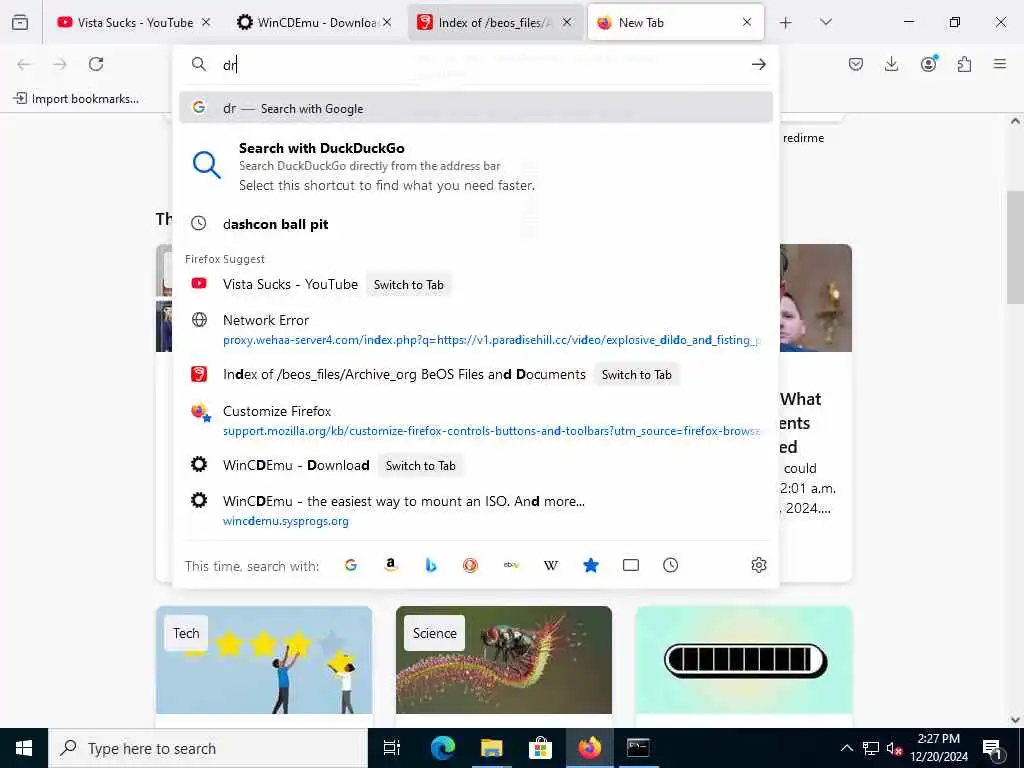Open the Firefox application hamburger menu
The height and width of the screenshot is (768, 1024).
1000,64
